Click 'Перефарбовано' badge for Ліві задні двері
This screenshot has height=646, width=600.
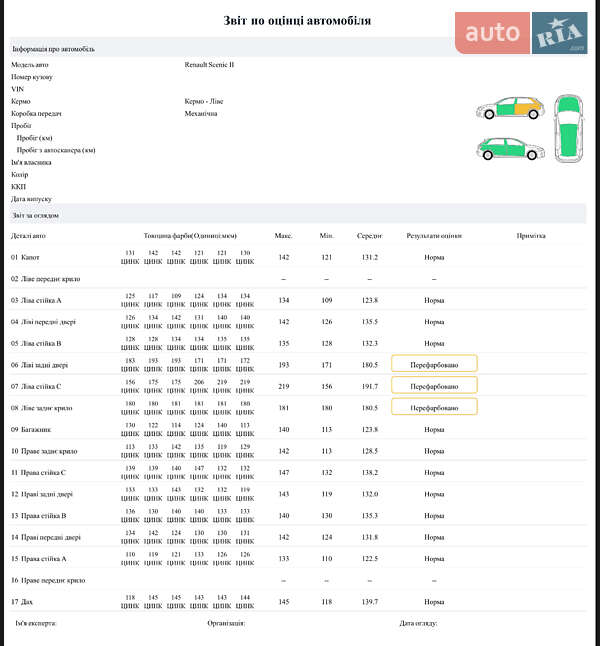[x=434, y=365]
